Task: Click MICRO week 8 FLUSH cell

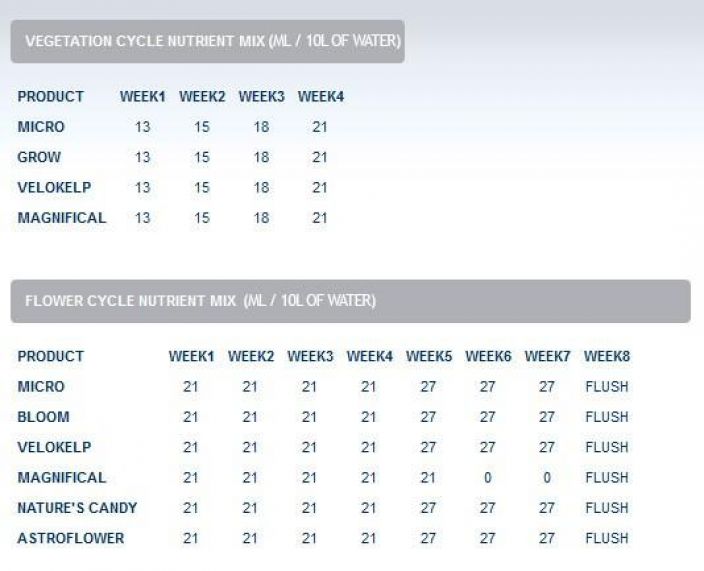Action: 607,387
